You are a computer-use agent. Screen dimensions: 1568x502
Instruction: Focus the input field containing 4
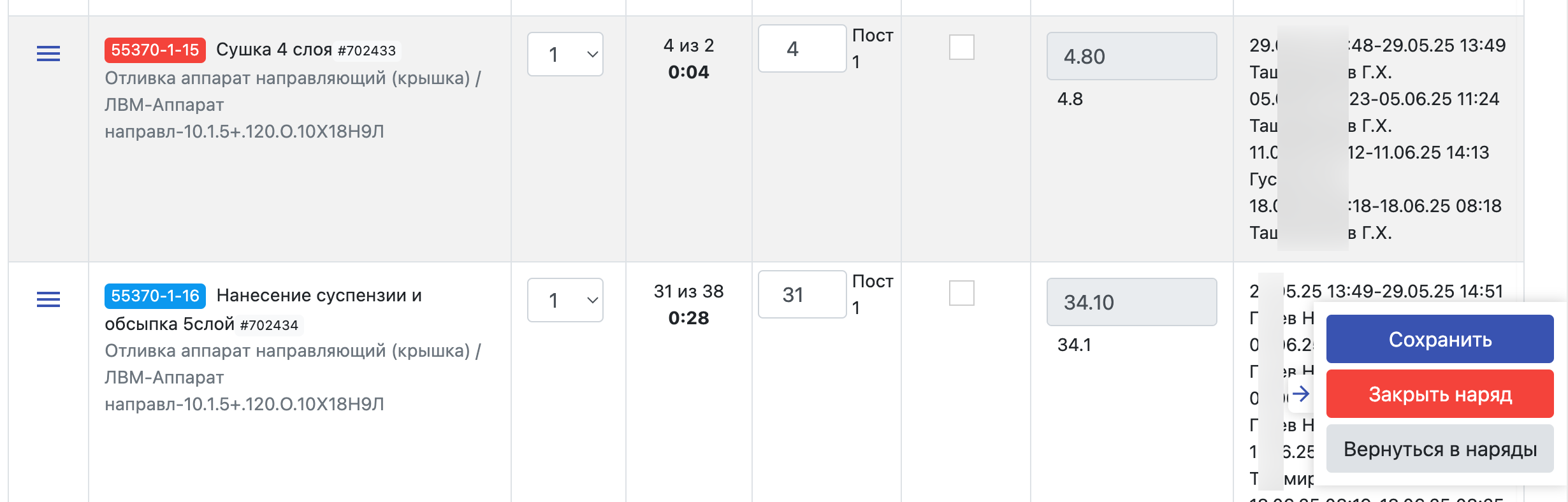coord(802,48)
